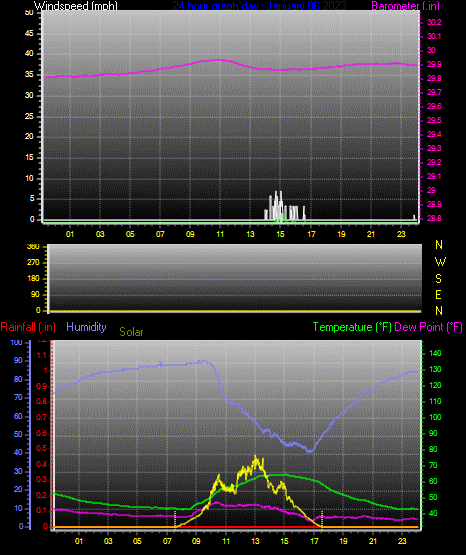Viewport: 466px width, 555px height.
Task: Select the 29.5 barometer axis value
Action: [x=434, y=120]
